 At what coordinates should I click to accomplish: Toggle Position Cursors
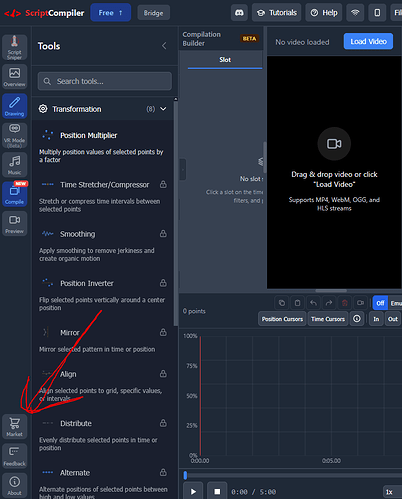pos(282,319)
